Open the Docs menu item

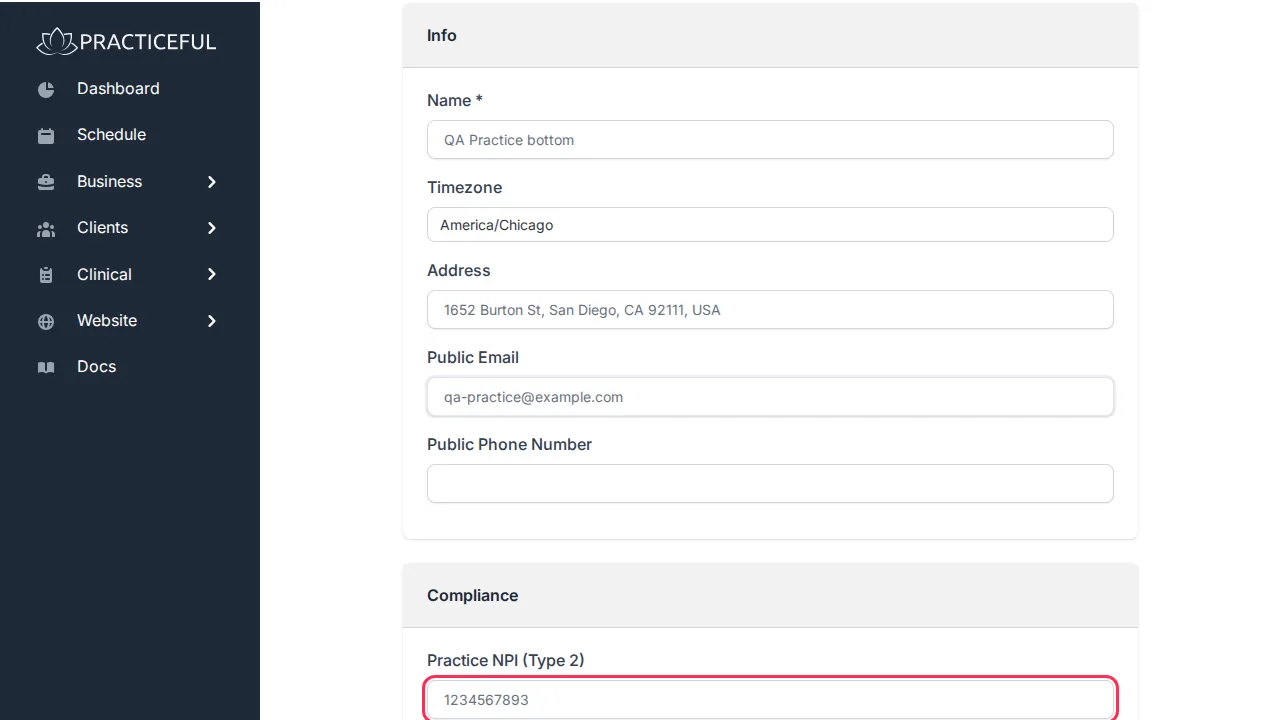(x=96, y=366)
